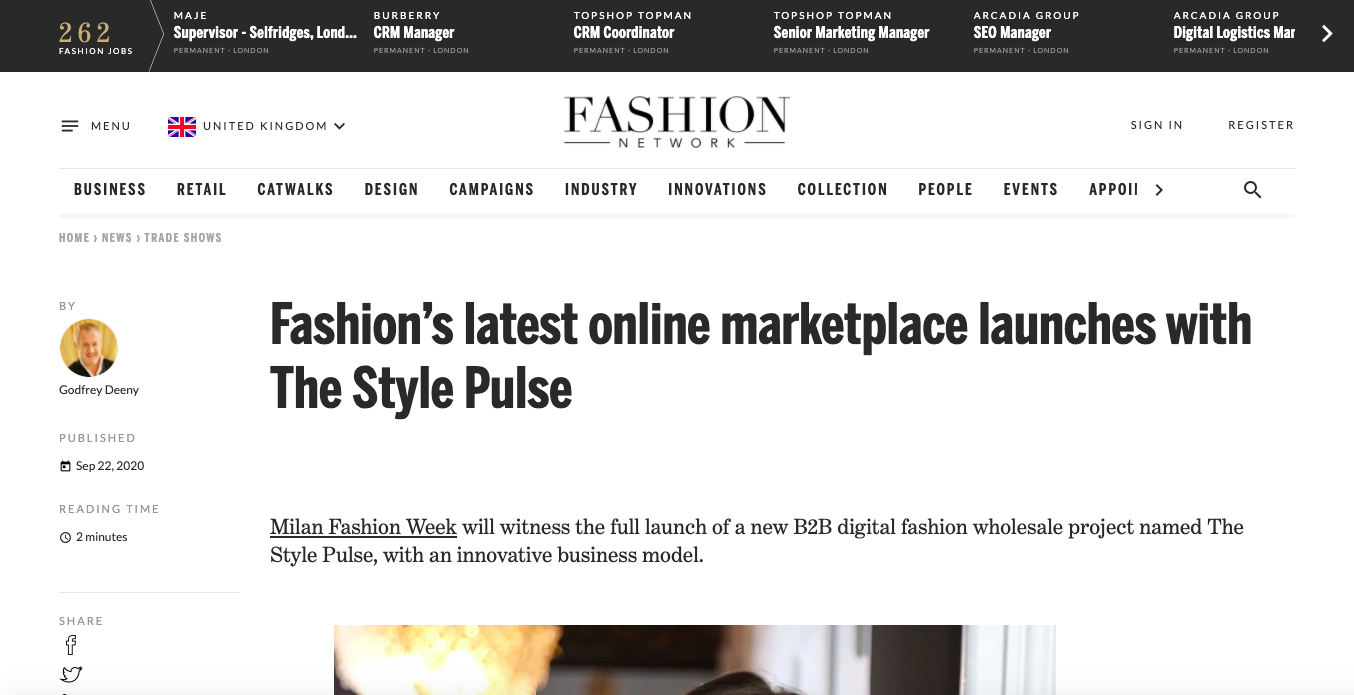Click Godfrey Deeny's author photo
This screenshot has width=1354, height=695.
tap(89, 348)
